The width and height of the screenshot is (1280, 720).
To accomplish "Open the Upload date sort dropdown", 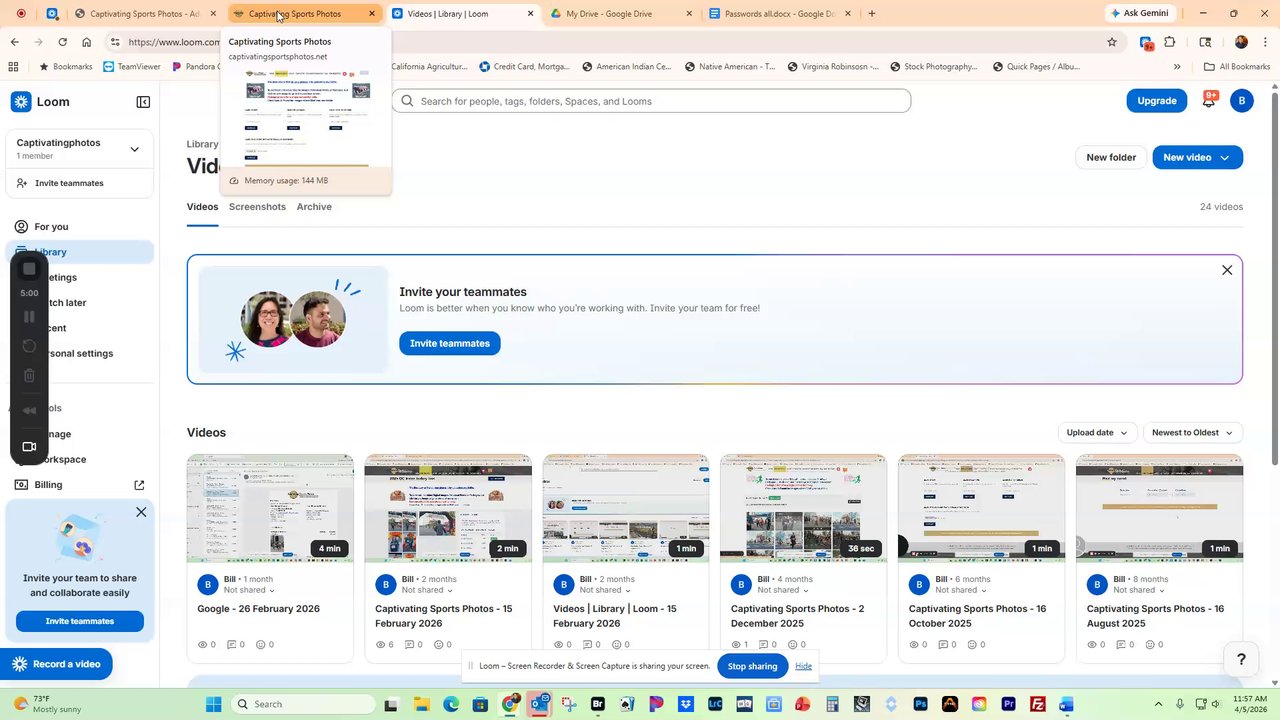I will tap(1097, 433).
